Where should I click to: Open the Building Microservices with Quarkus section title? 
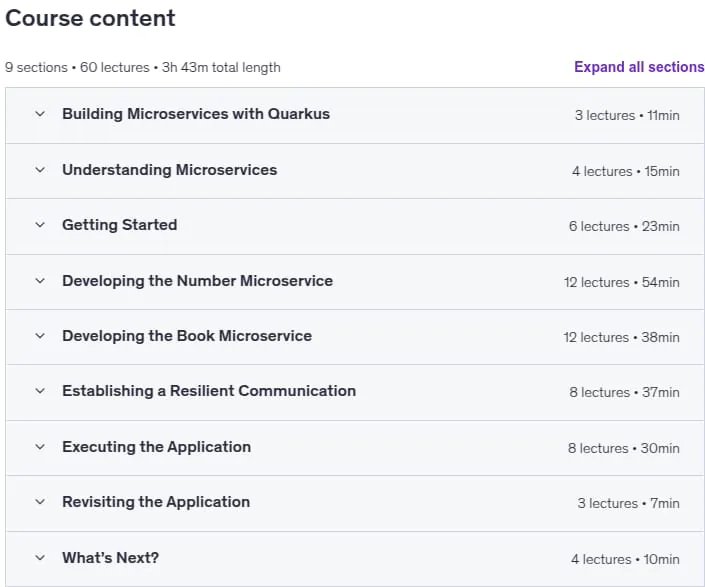point(196,114)
